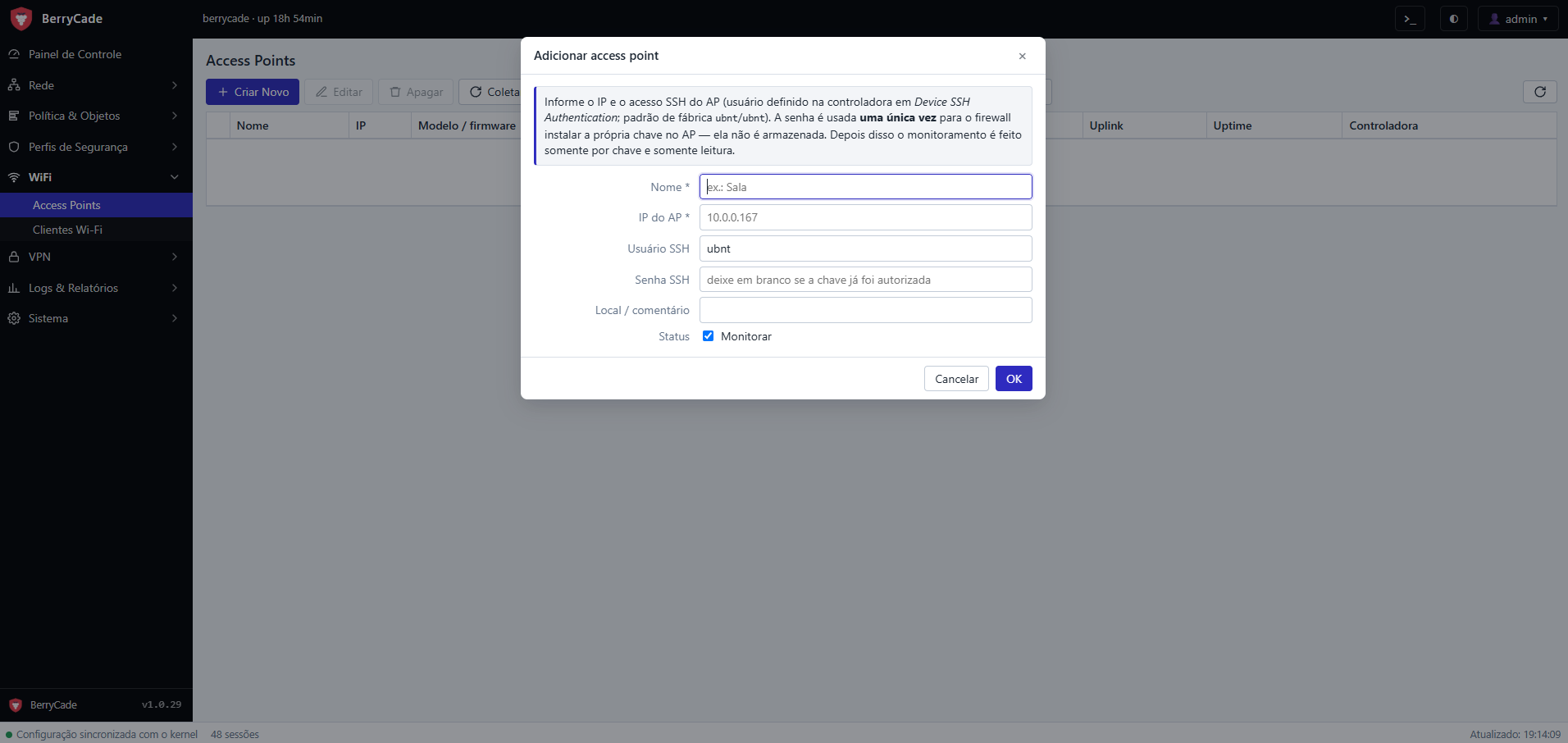Focus the Nome input field
The height and width of the screenshot is (743, 1568).
coord(865,187)
